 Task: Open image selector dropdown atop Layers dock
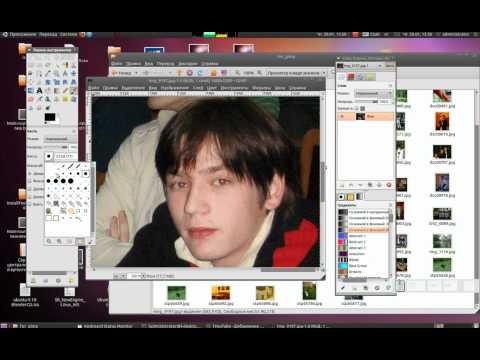click(x=360, y=66)
